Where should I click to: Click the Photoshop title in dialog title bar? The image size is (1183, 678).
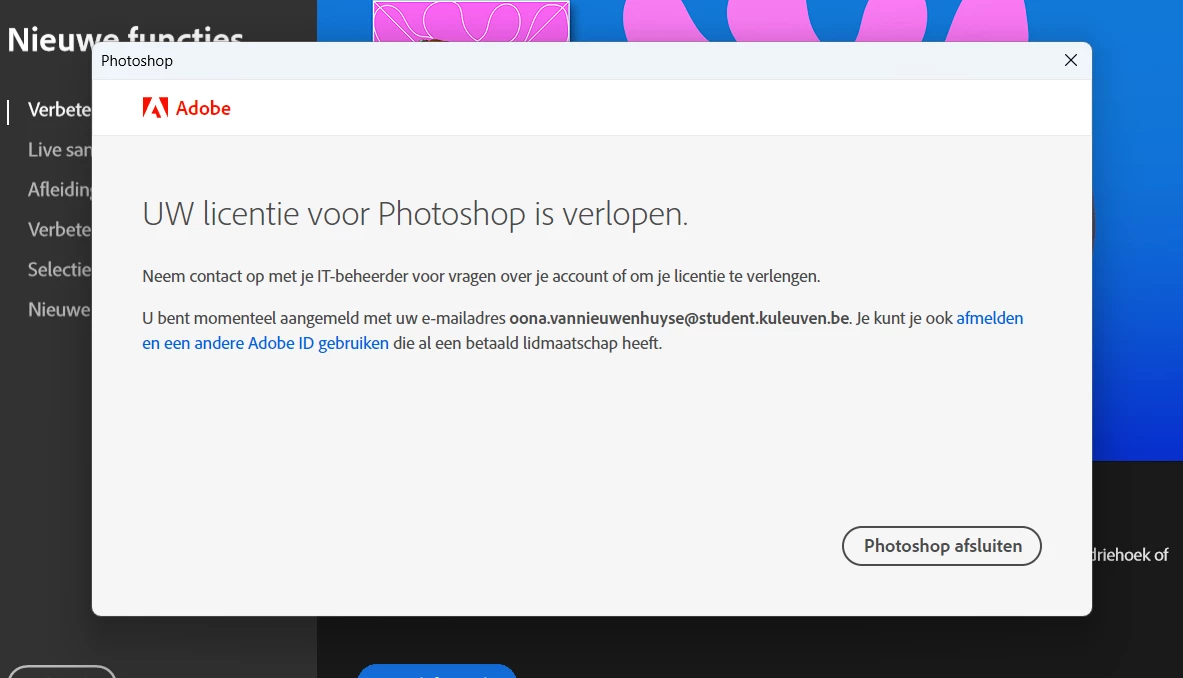click(x=137, y=61)
